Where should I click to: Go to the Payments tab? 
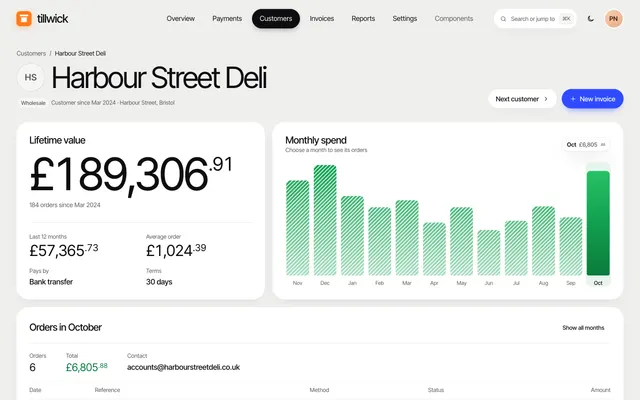click(x=227, y=18)
